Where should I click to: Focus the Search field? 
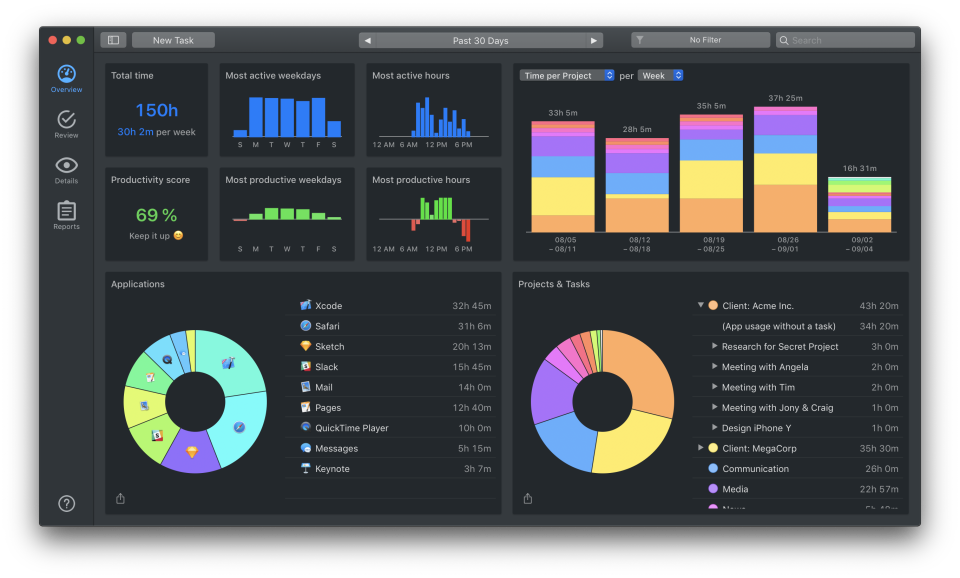(x=846, y=40)
